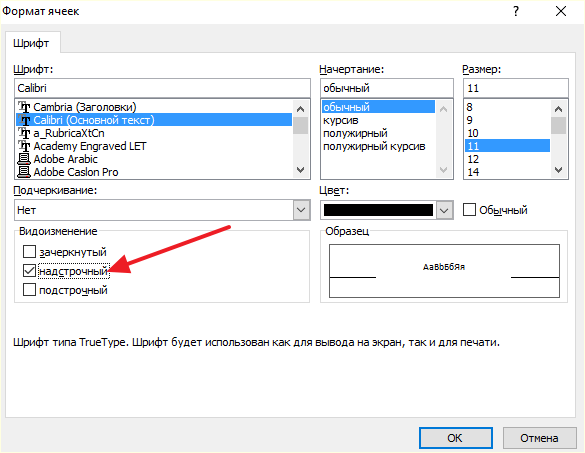The image size is (585, 453).
Task: Select курсив font style
Action: click(x=378, y=120)
